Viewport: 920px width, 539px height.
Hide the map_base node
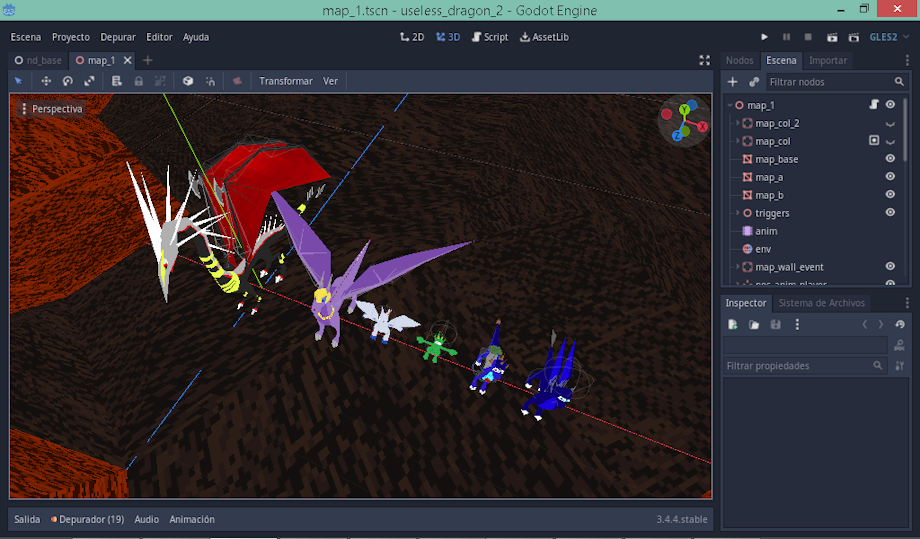890,159
